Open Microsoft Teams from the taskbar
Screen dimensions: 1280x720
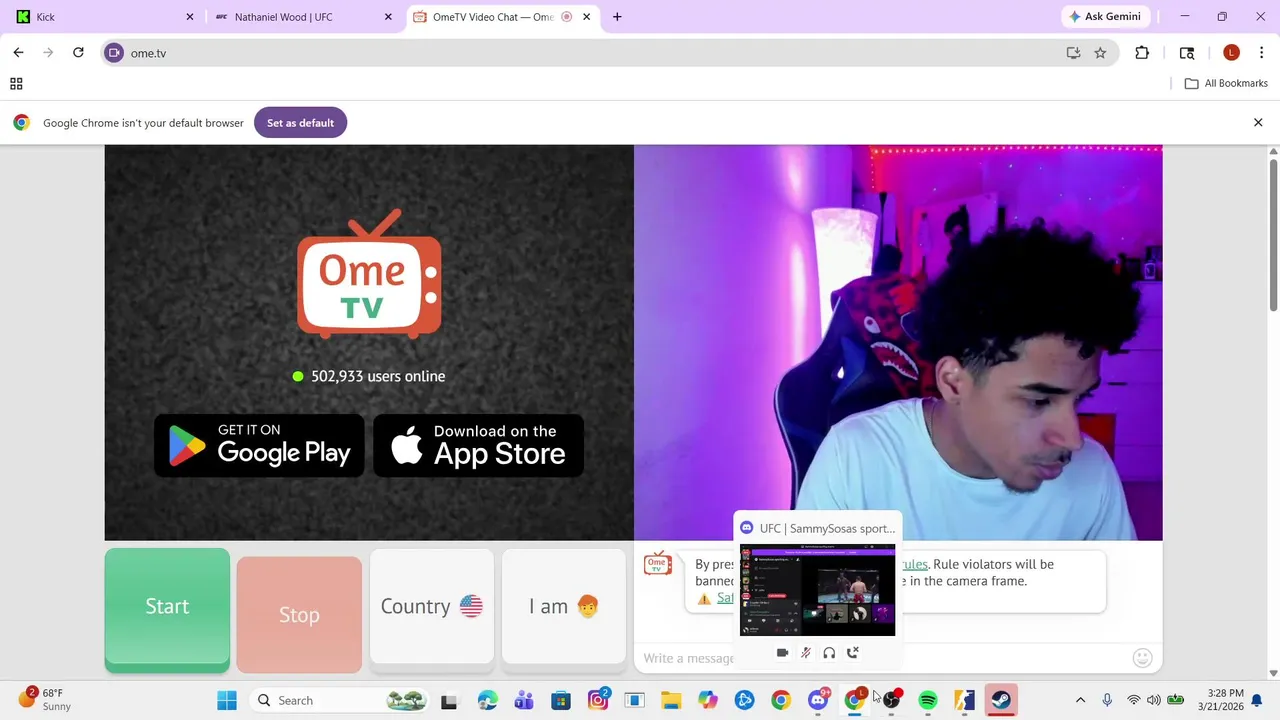(x=524, y=700)
